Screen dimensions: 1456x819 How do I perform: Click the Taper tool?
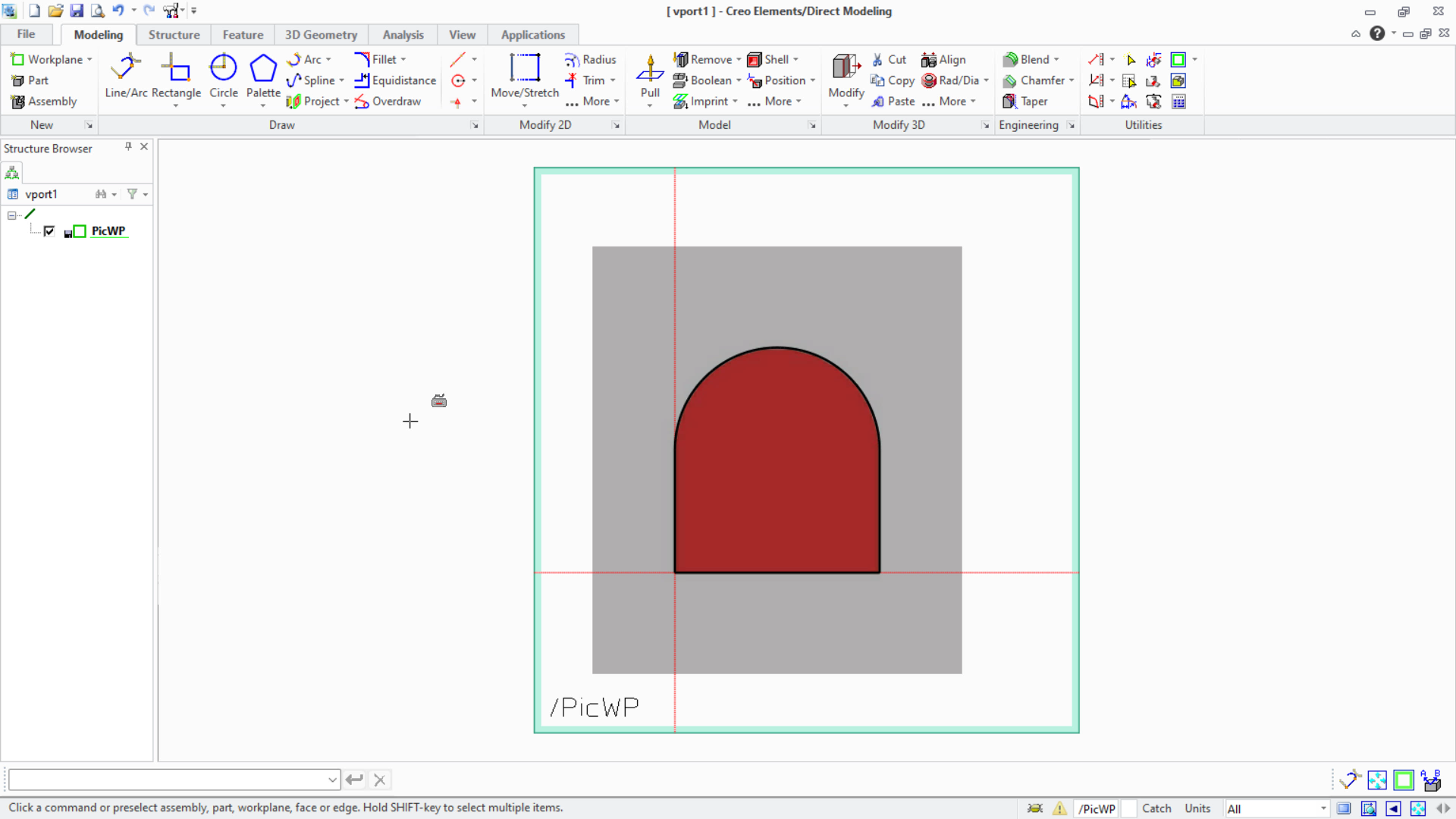1025,102
